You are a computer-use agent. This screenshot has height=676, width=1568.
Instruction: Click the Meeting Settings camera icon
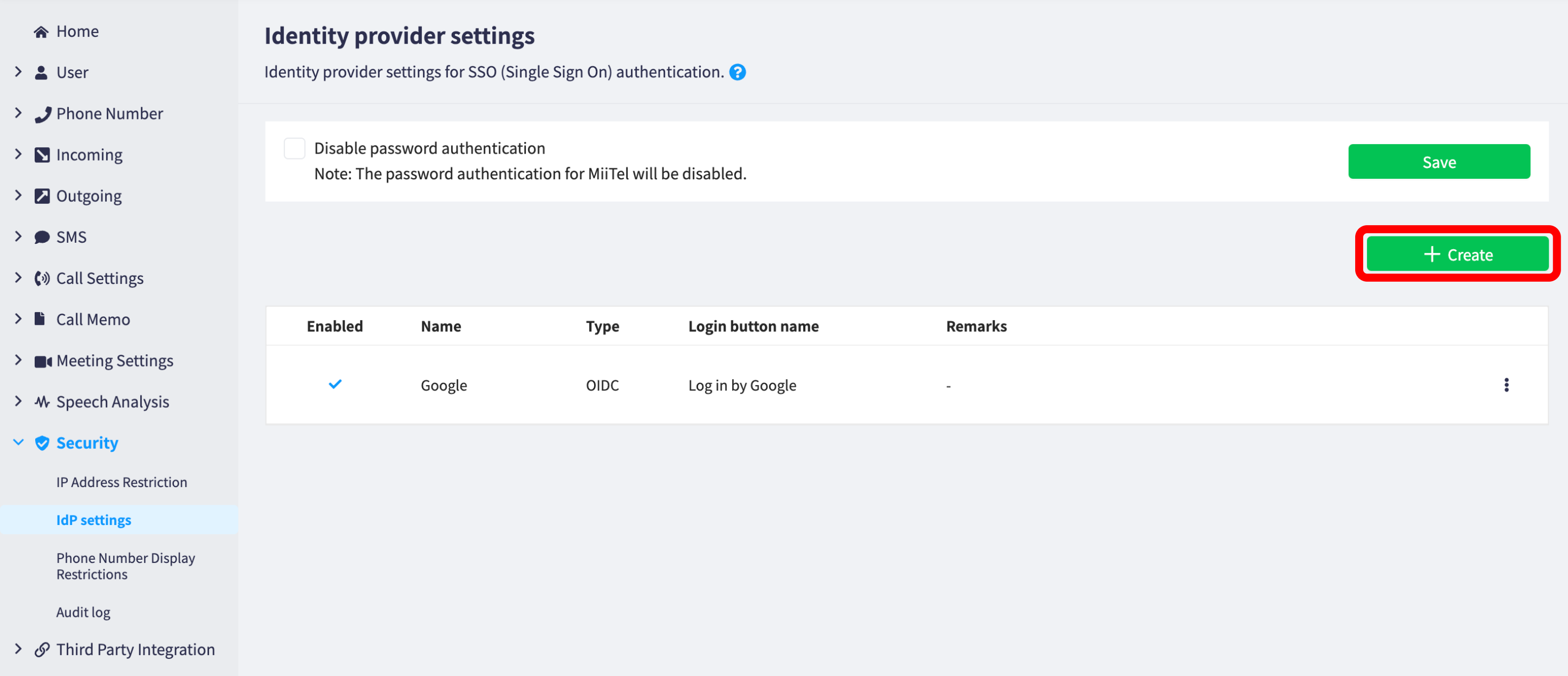[43, 361]
